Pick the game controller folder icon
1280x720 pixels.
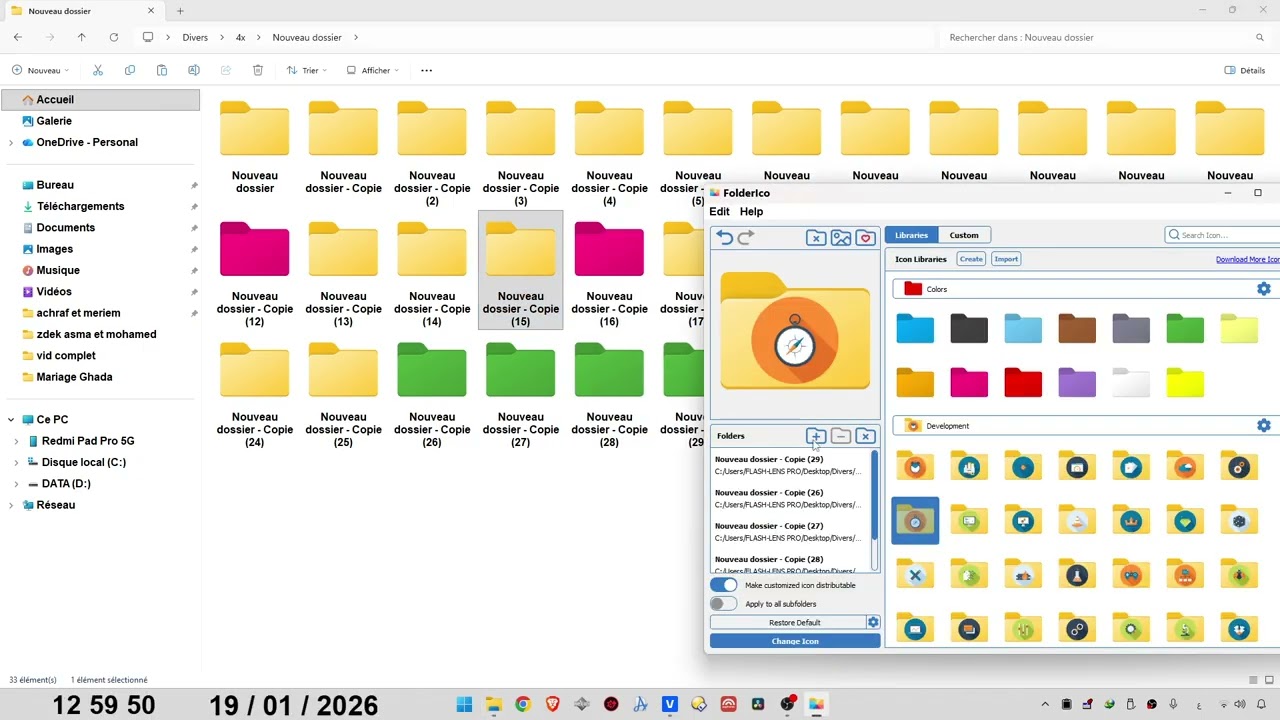pyautogui.click(x=1131, y=574)
